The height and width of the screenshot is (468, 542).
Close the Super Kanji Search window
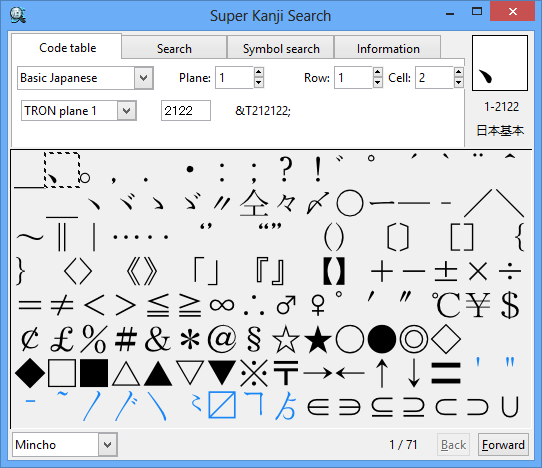tap(513, 12)
